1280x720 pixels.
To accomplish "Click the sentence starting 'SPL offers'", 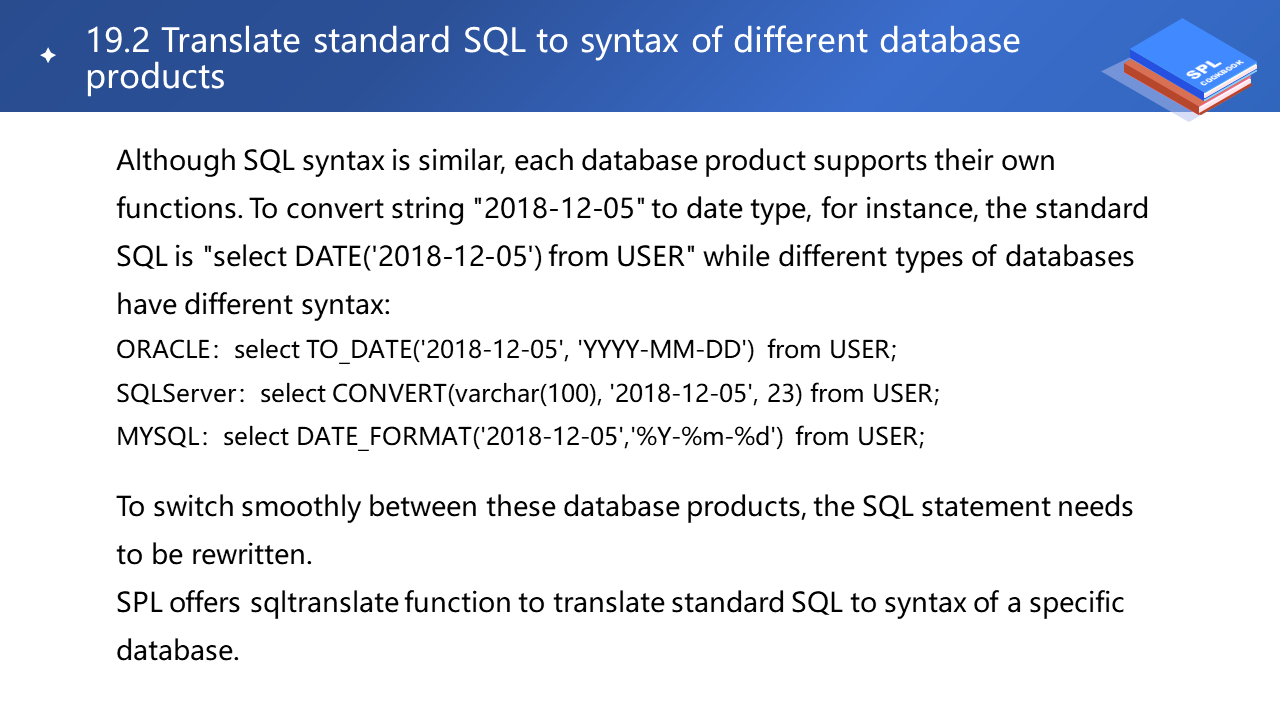I will click(x=620, y=603).
